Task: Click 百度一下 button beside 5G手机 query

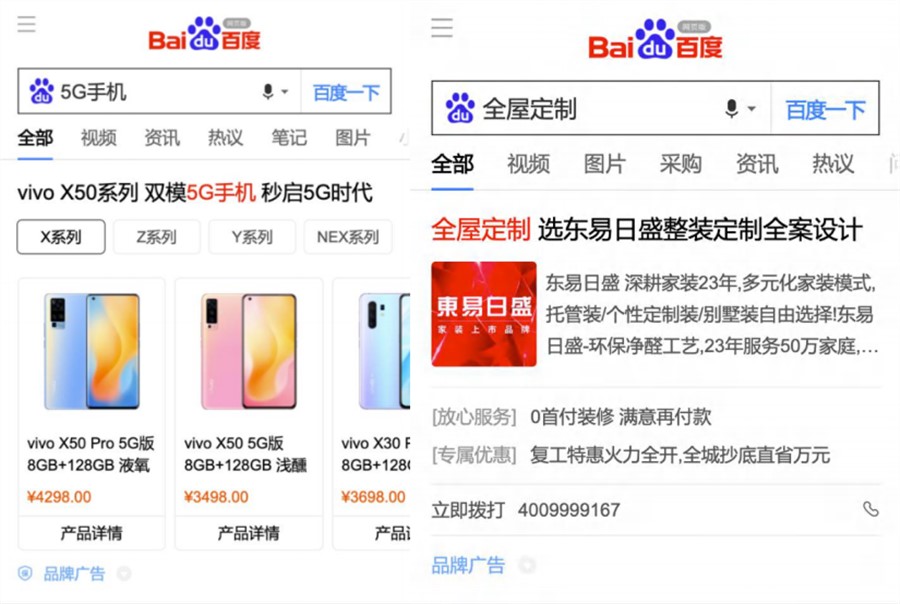Action: (x=346, y=92)
